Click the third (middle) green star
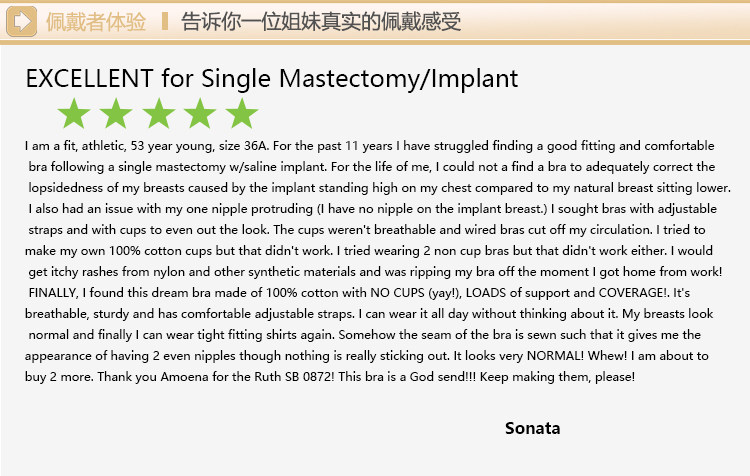The height and width of the screenshot is (476, 750). point(158,114)
